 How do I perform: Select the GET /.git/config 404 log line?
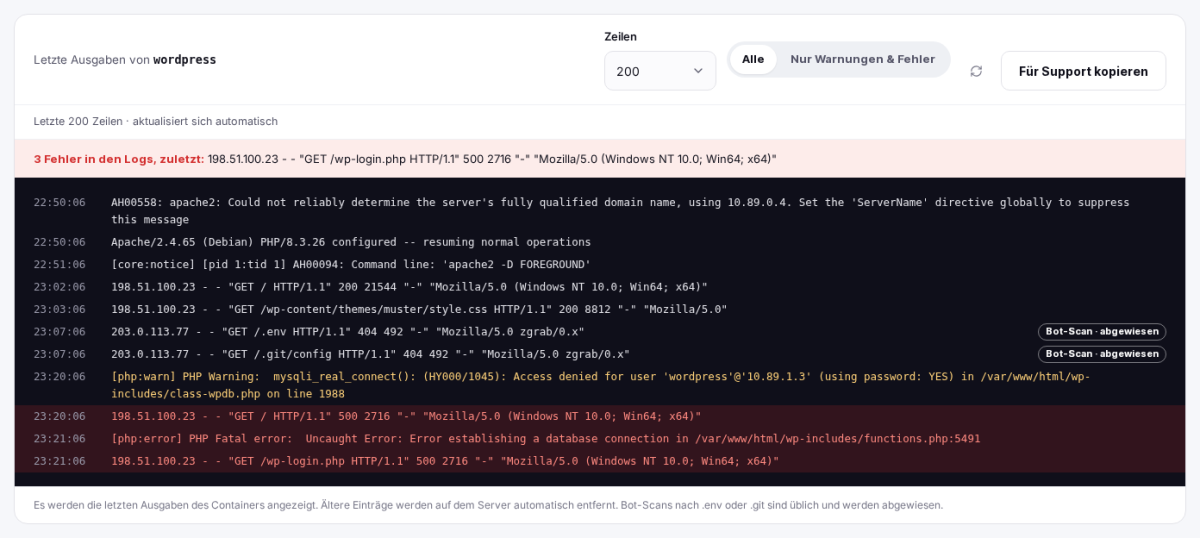(600, 354)
